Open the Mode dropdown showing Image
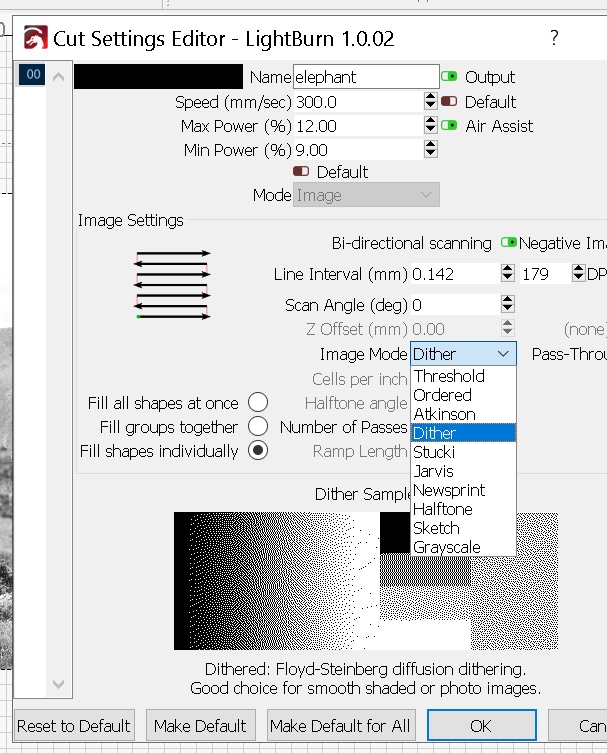Image resolution: width=607 pixels, height=753 pixels. click(x=366, y=195)
